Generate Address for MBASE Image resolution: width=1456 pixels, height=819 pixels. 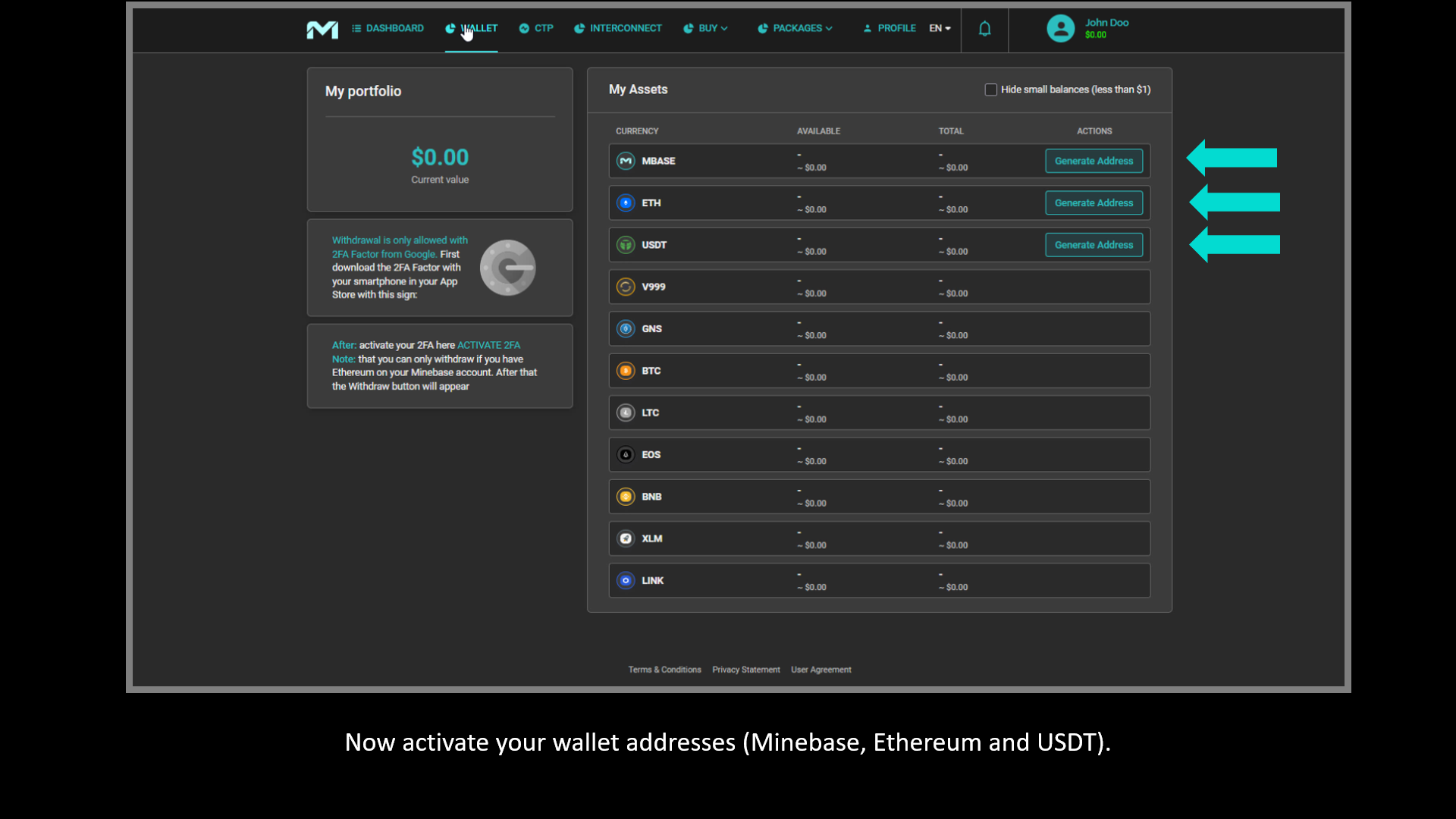[x=1094, y=161]
